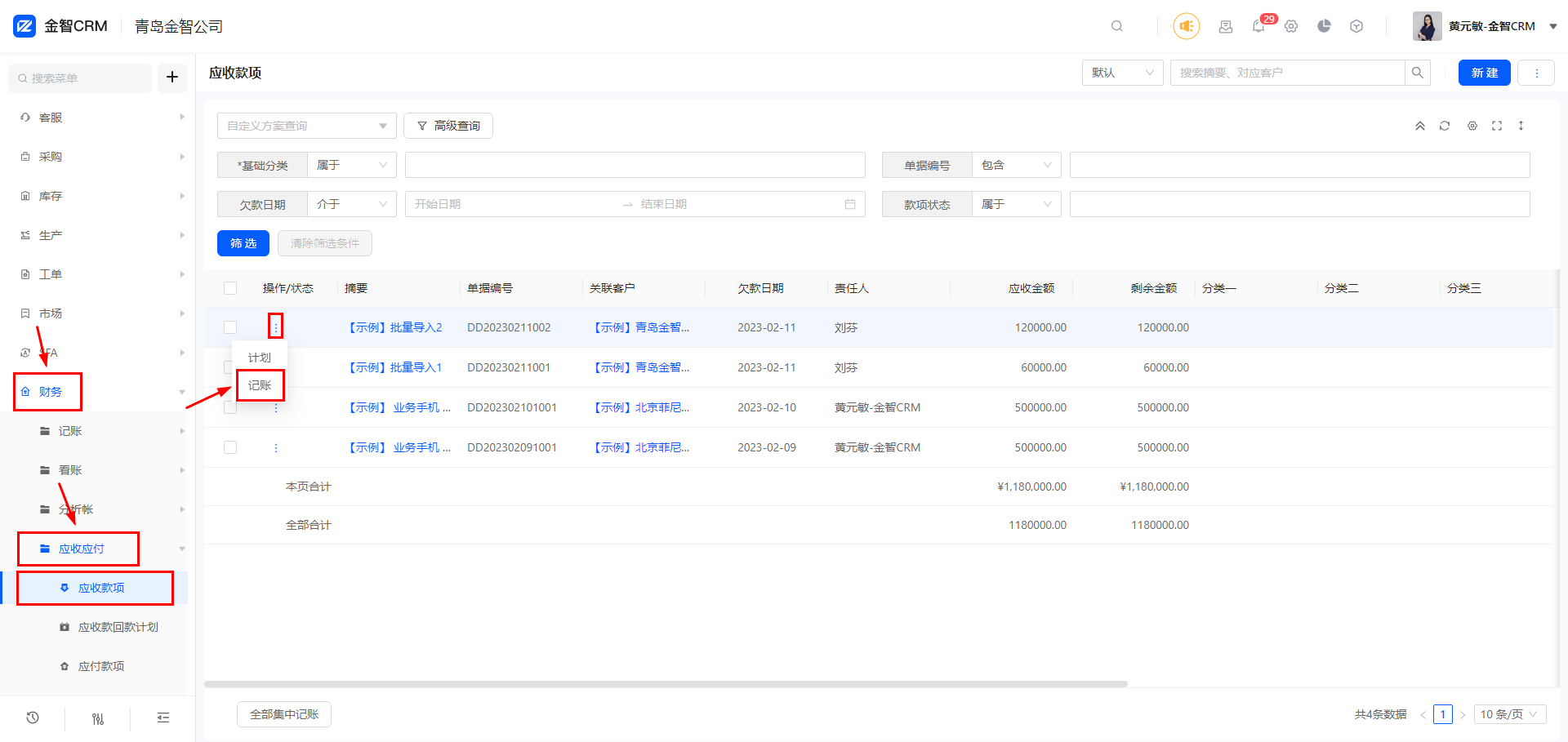Open the 自定义方案查询 dropdown

pos(307,126)
